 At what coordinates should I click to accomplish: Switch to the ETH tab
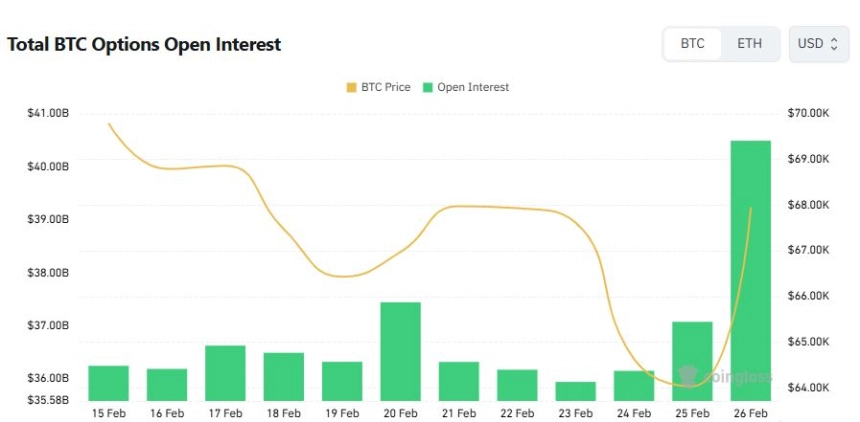coord(749,44)
